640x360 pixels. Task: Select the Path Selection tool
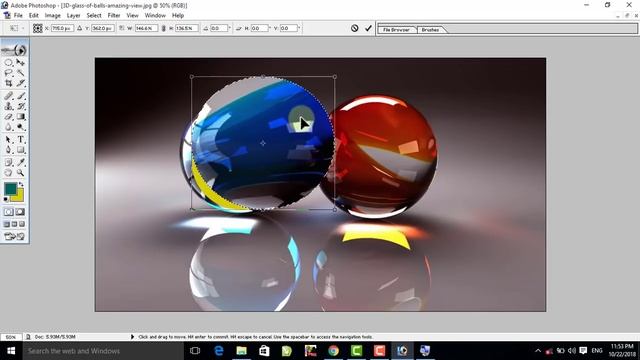(8, 140)
